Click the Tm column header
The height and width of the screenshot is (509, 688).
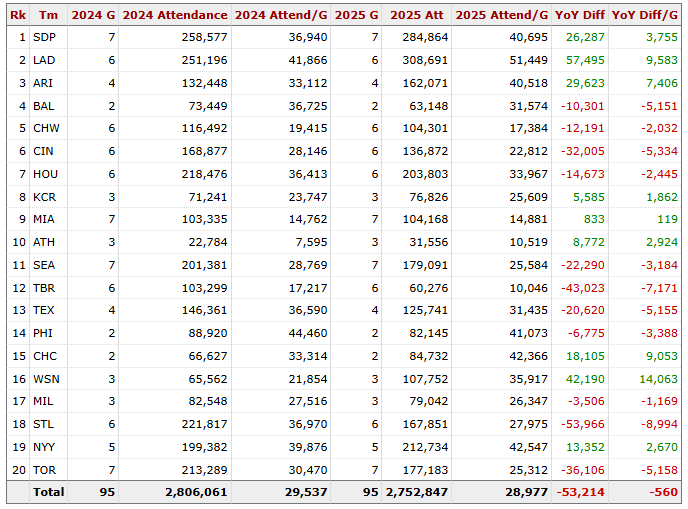tap(46, 16)
